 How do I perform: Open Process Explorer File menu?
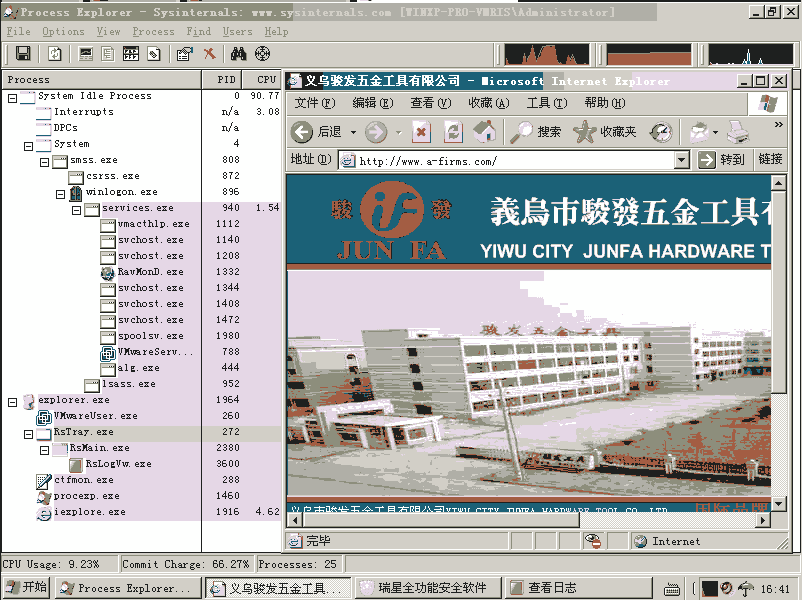(x=18, y=32)
